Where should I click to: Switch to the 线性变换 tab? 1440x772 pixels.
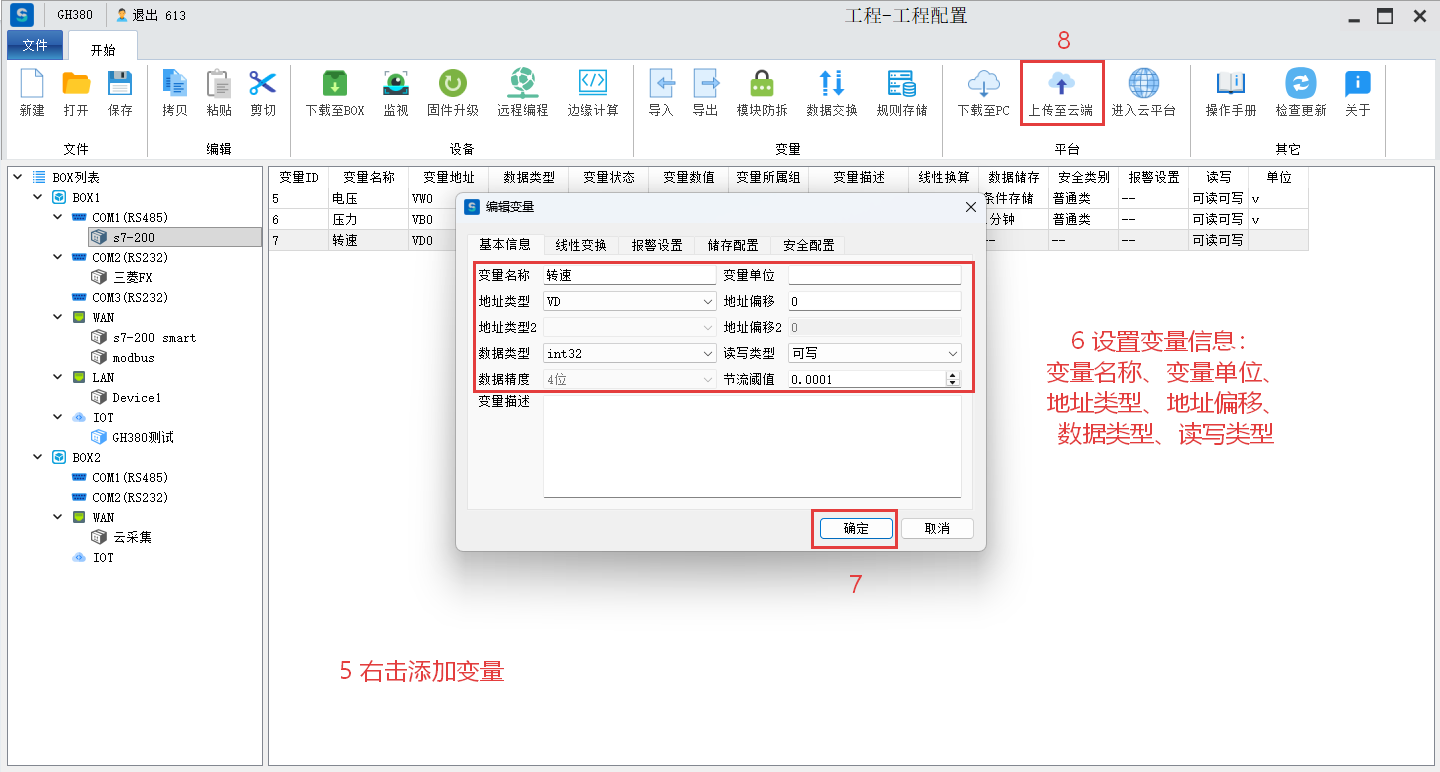point(581,245)
